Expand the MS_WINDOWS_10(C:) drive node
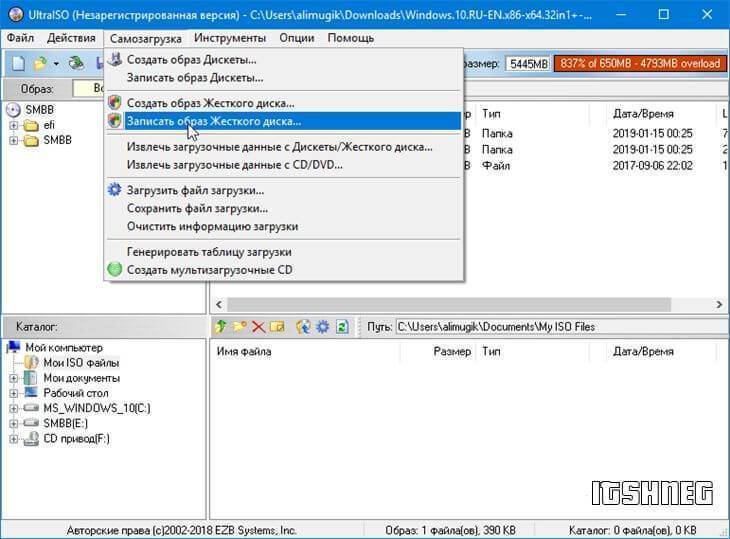The width and height of the screenshot is (730, 539). [14, 409]
